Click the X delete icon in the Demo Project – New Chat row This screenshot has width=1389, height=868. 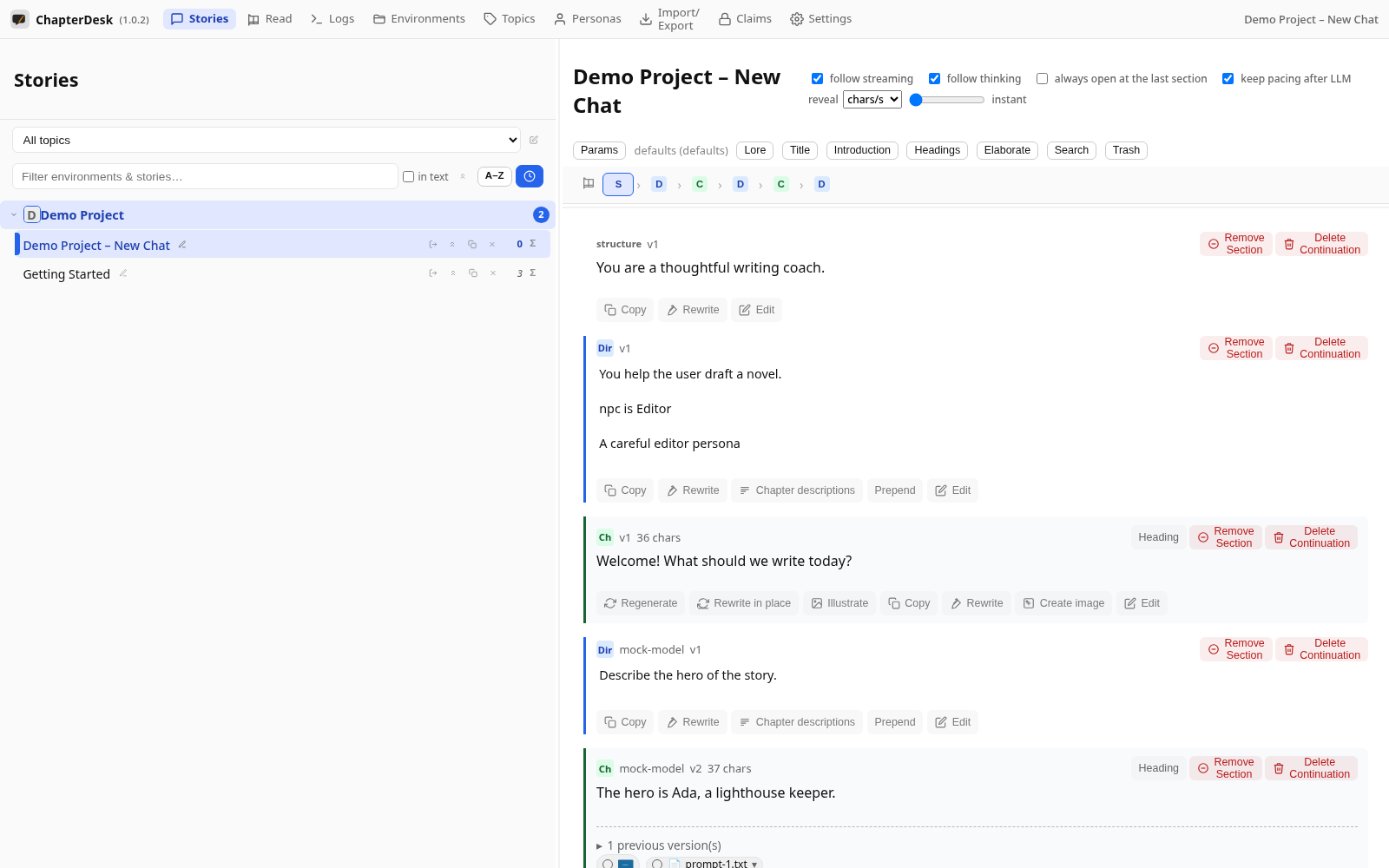click(492, 245)
